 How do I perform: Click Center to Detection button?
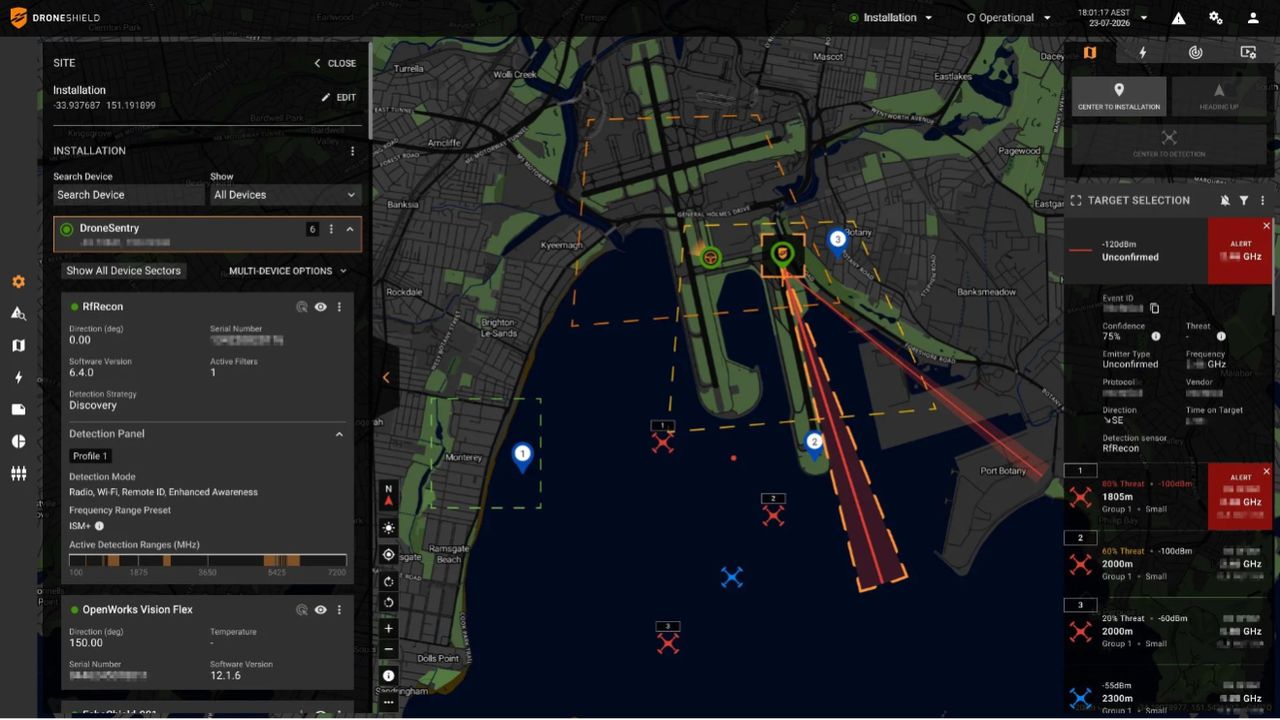(1169, 144)
